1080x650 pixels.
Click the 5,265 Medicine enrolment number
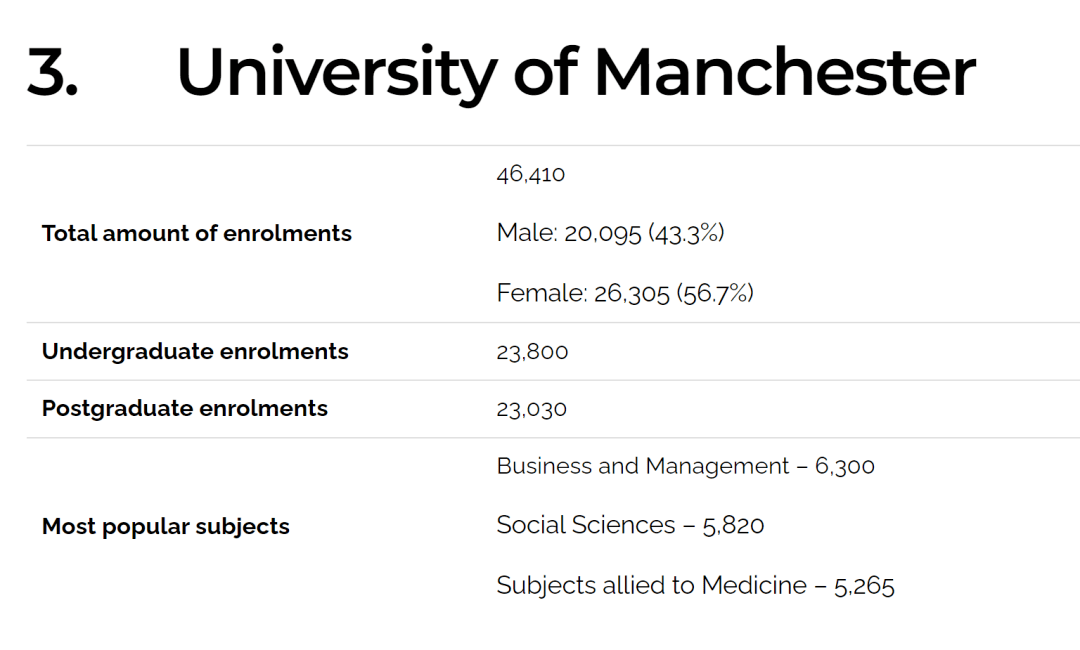pyautogui.click(x=864, y=587)
